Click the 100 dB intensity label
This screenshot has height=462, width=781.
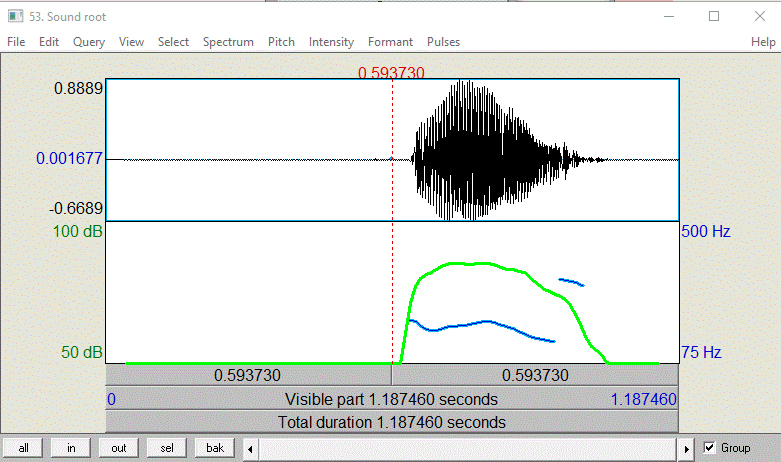coord(78,231)
